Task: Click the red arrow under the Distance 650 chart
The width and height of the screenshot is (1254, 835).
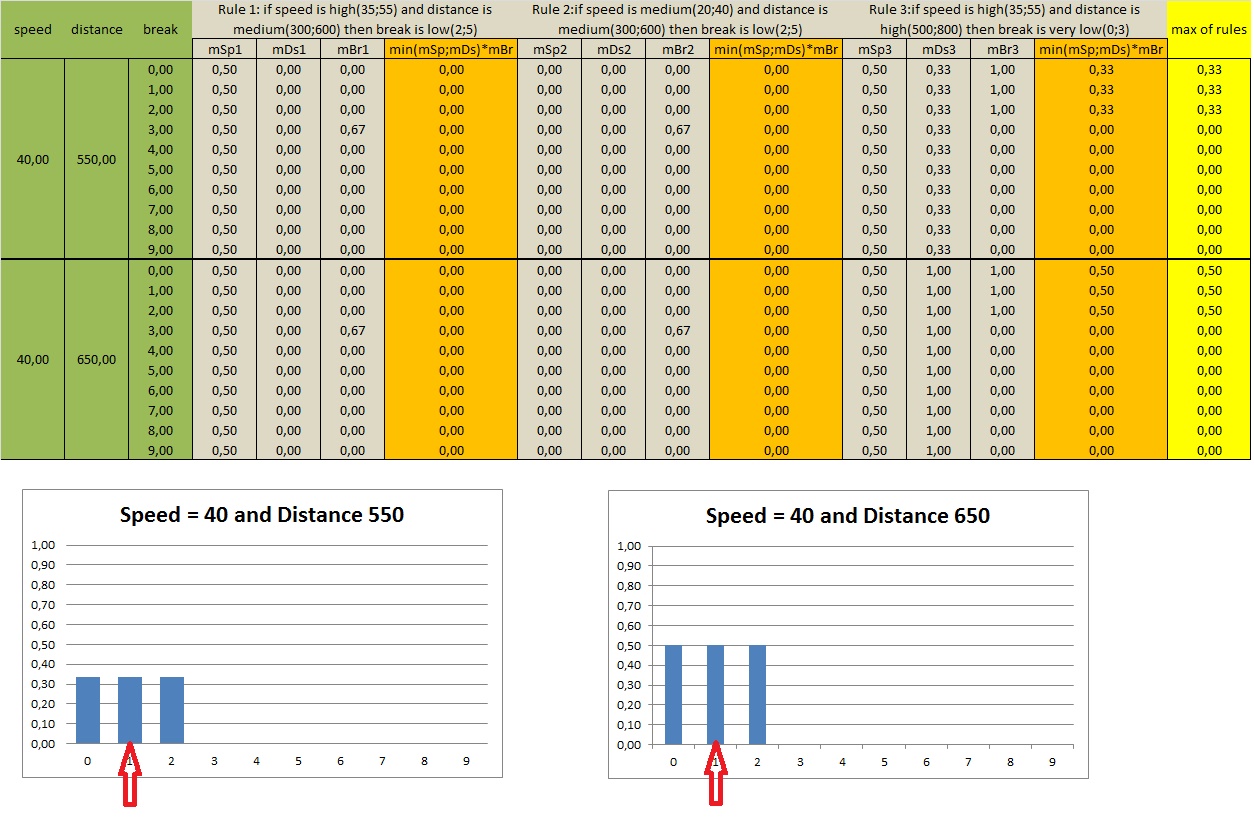Action: [716, 778]
